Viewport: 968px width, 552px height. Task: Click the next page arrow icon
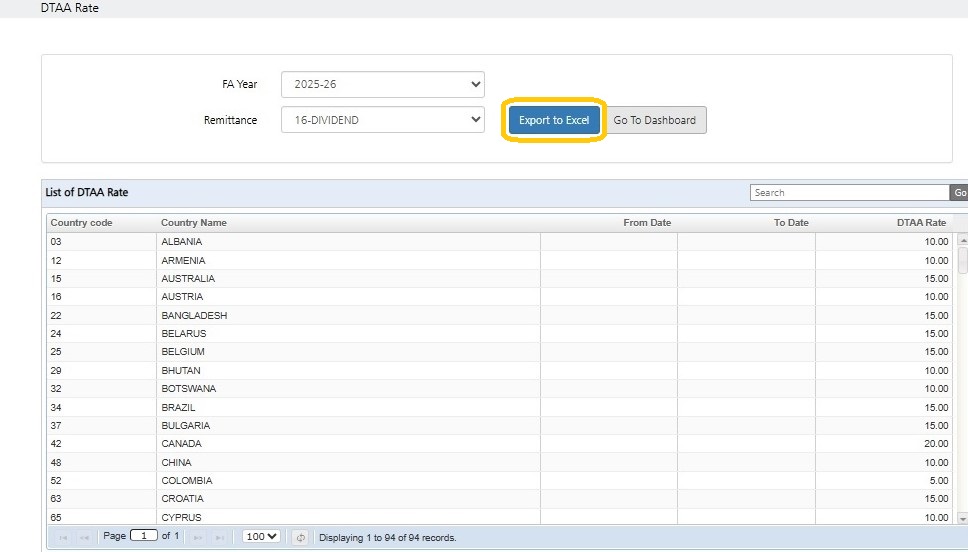point(198,537)
